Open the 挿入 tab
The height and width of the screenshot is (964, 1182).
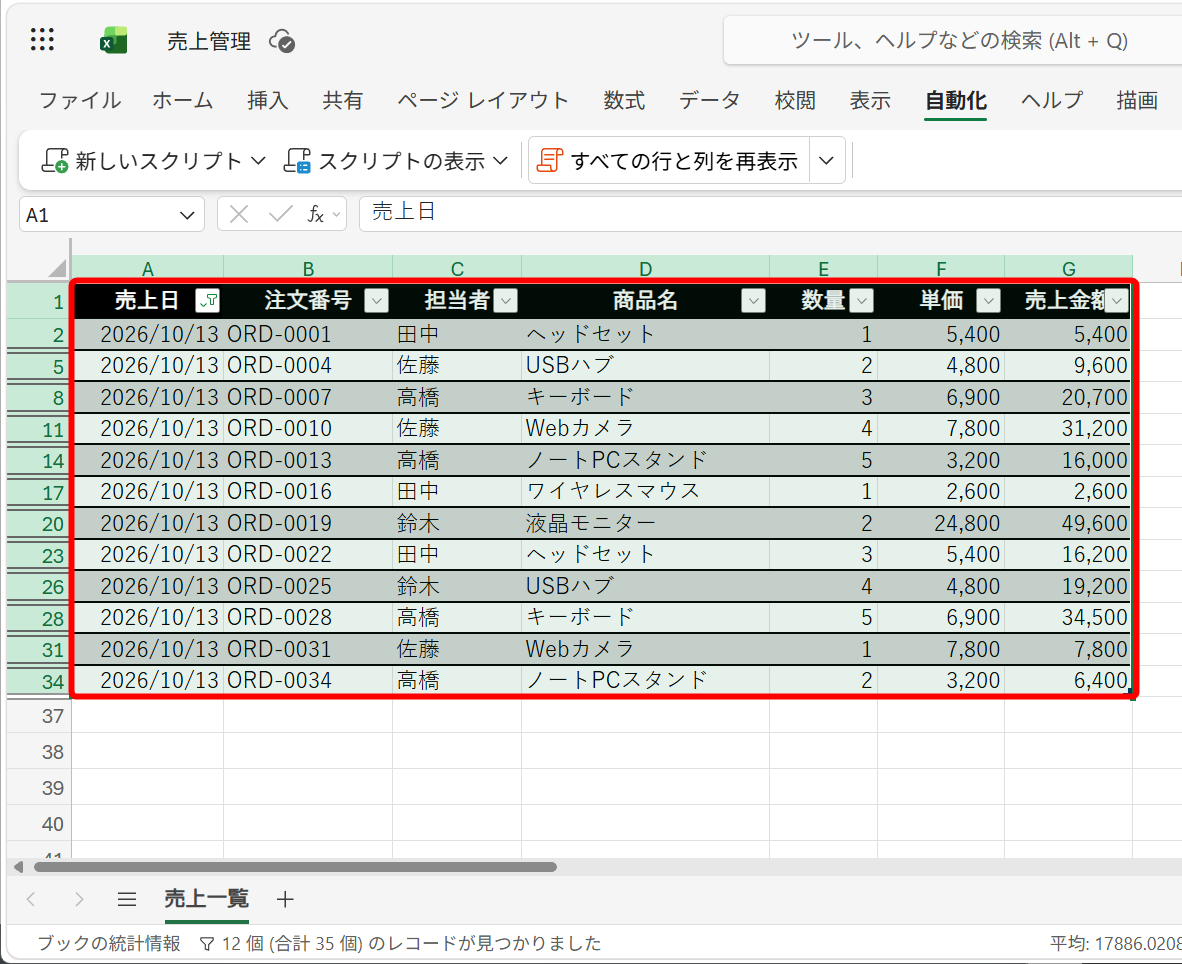pyautogui.click(x=268, y=100)
